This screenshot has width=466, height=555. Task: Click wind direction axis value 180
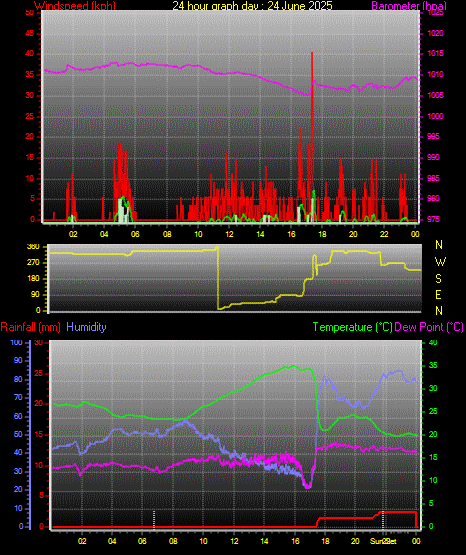point(33,279)
